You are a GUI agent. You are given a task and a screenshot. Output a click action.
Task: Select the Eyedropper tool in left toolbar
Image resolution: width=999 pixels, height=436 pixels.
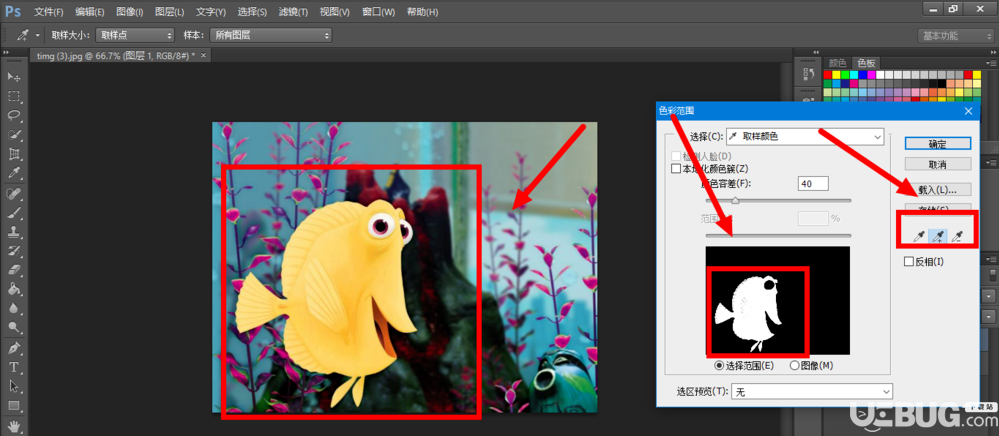point(13,173)
